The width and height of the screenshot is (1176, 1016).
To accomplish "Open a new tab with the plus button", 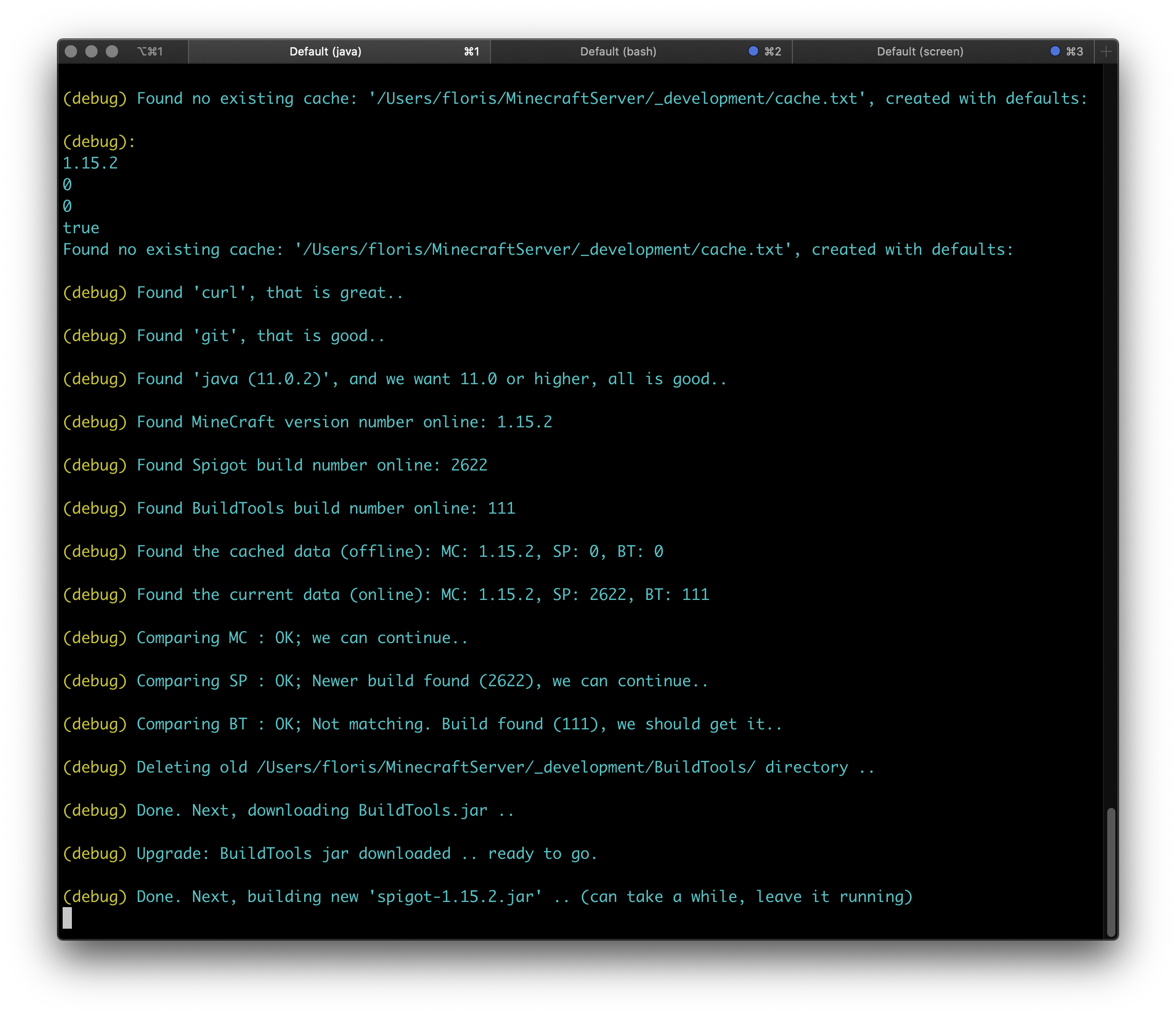I will point(1106,51).
